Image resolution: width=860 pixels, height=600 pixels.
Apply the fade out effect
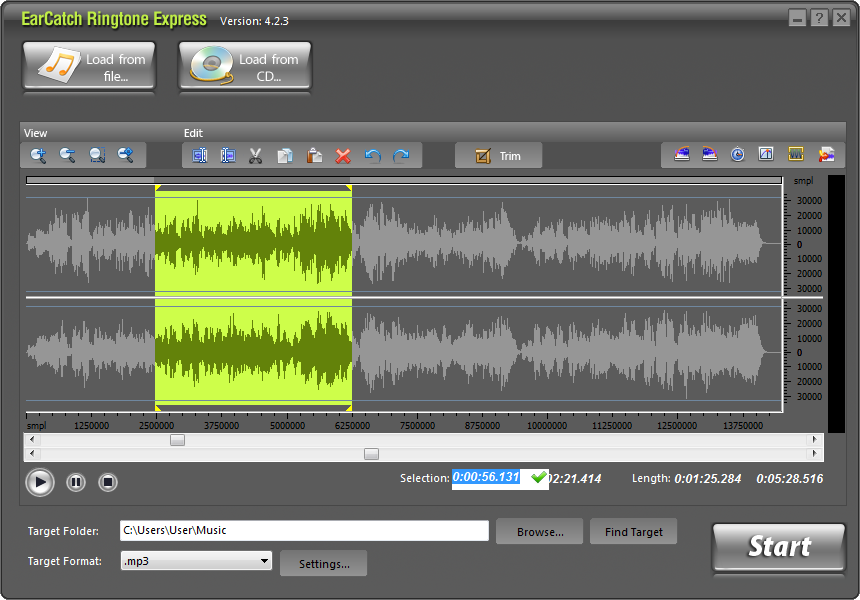coord(710,154)
